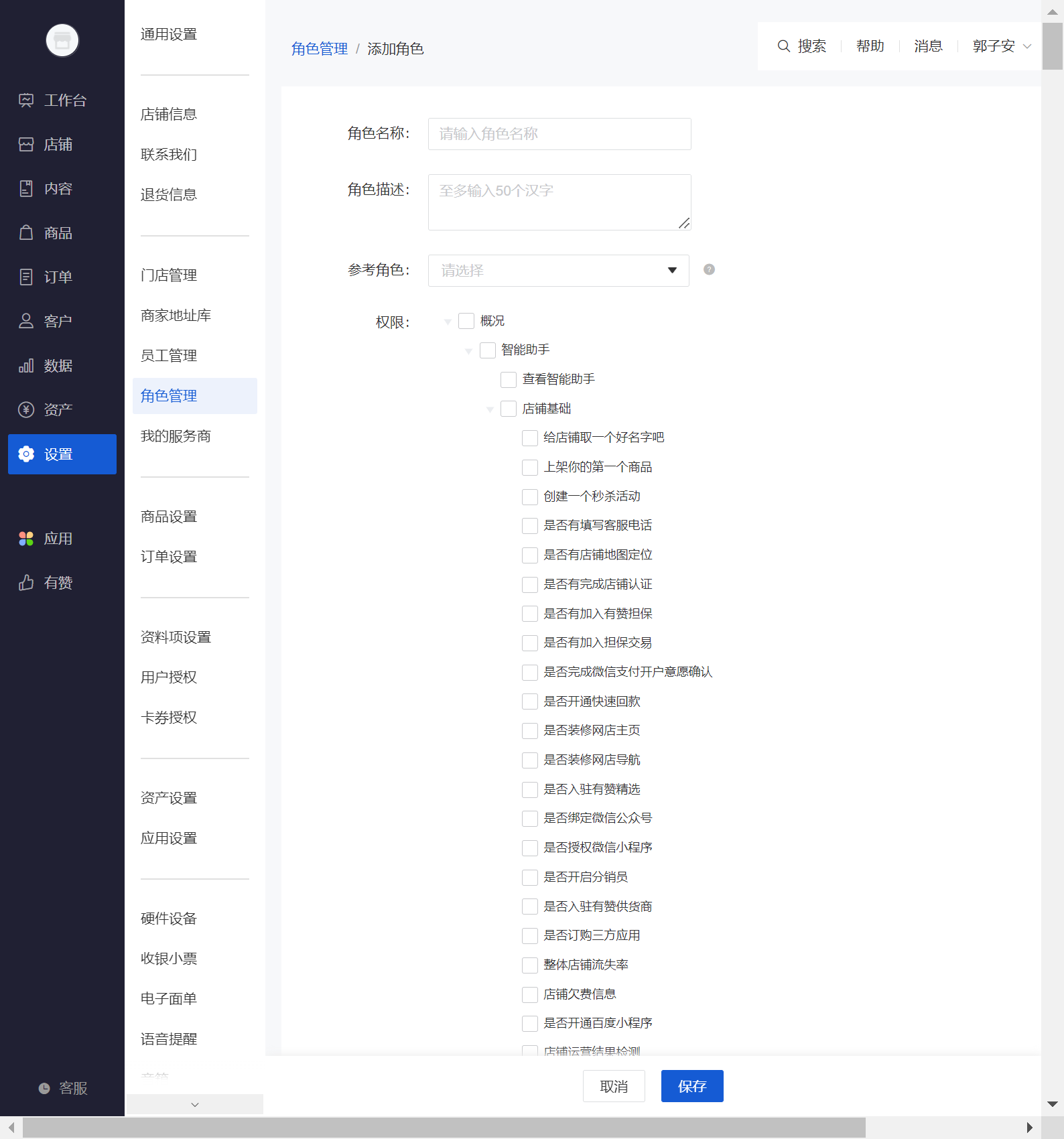1064x1139 pixels.
Task: Open 硬件设备 settings page
Action: coord(169,919)
